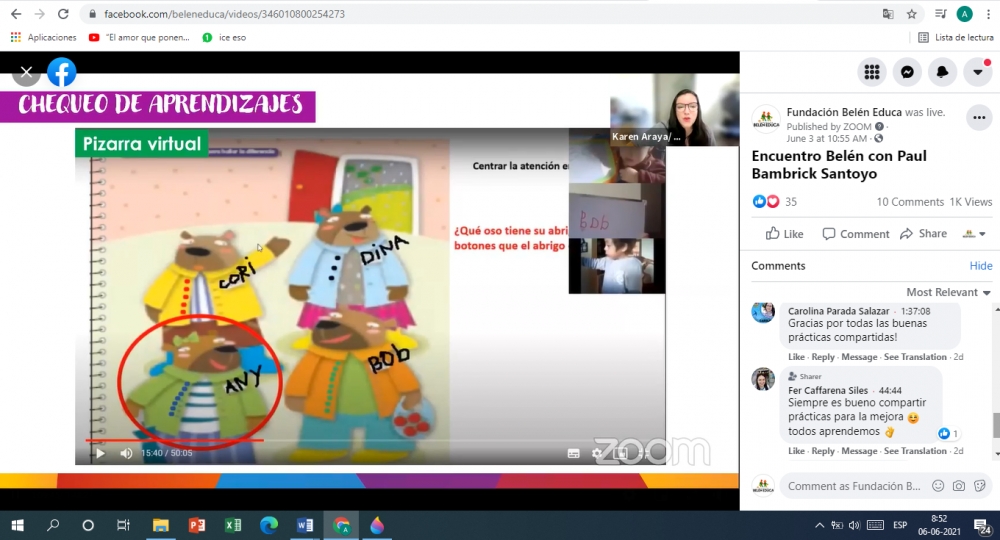Open Fer Caffarena Siles' profile
The height and width of the screenshot is (540, 1000).
828,390
